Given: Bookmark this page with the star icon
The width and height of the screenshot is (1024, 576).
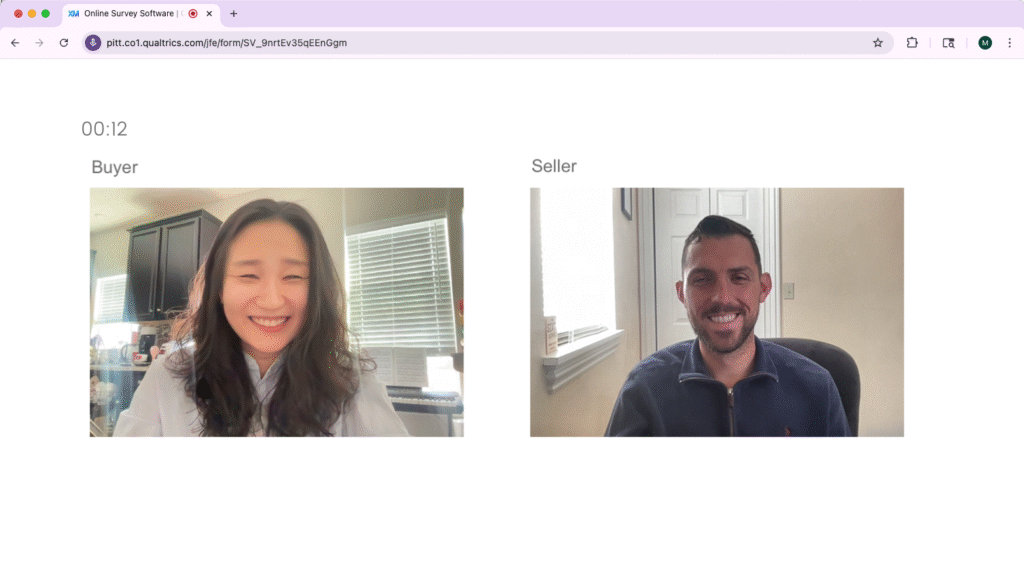Looking at the screenshot, I should coord(878,43).
